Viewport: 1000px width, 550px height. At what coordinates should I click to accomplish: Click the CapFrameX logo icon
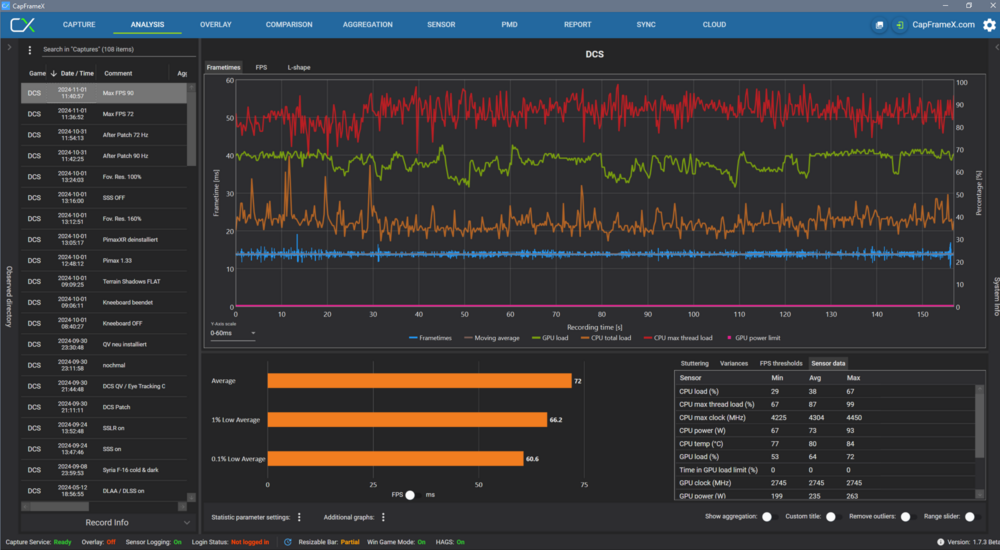23,24
